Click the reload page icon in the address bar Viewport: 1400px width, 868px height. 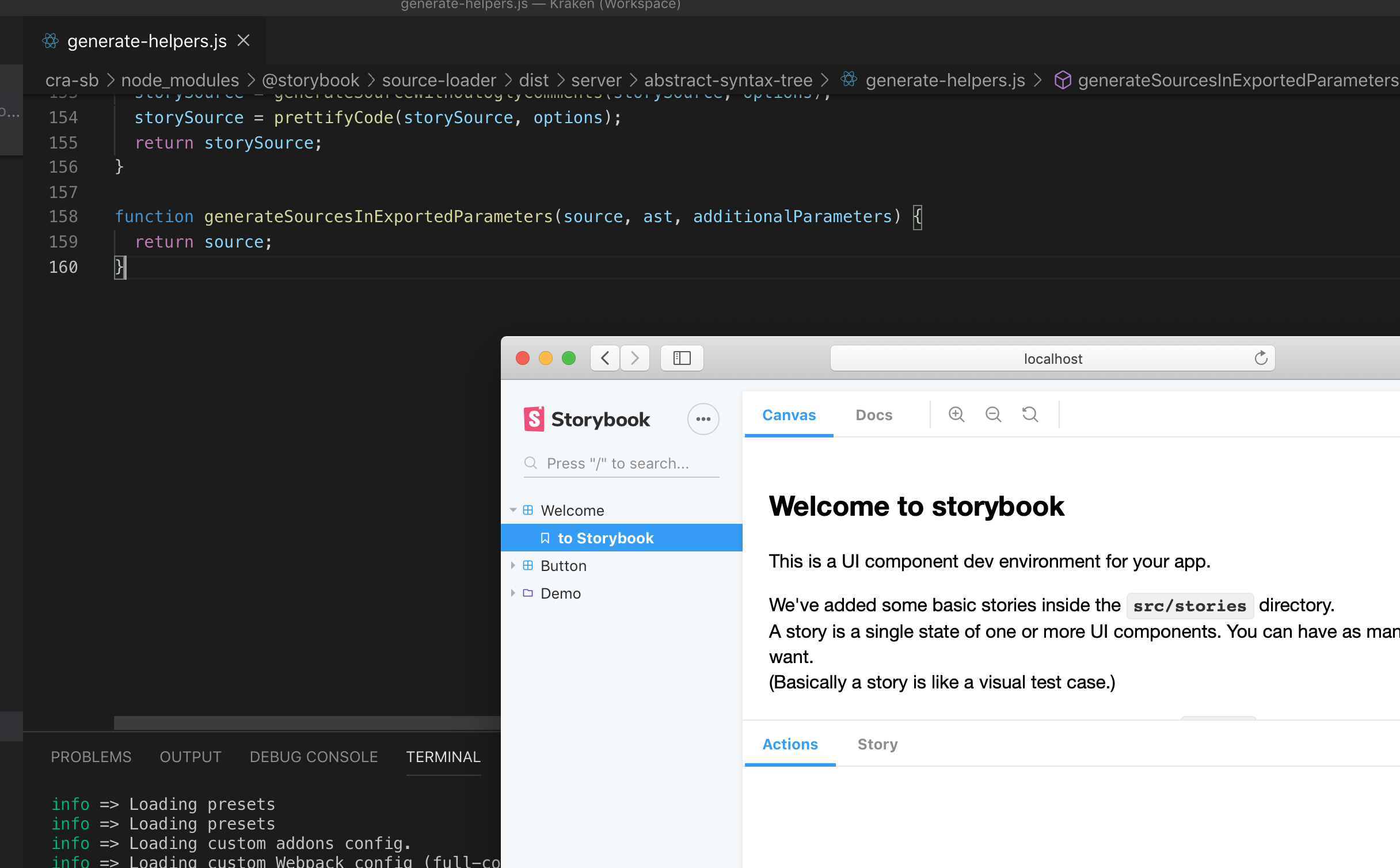pos(1261,358)
